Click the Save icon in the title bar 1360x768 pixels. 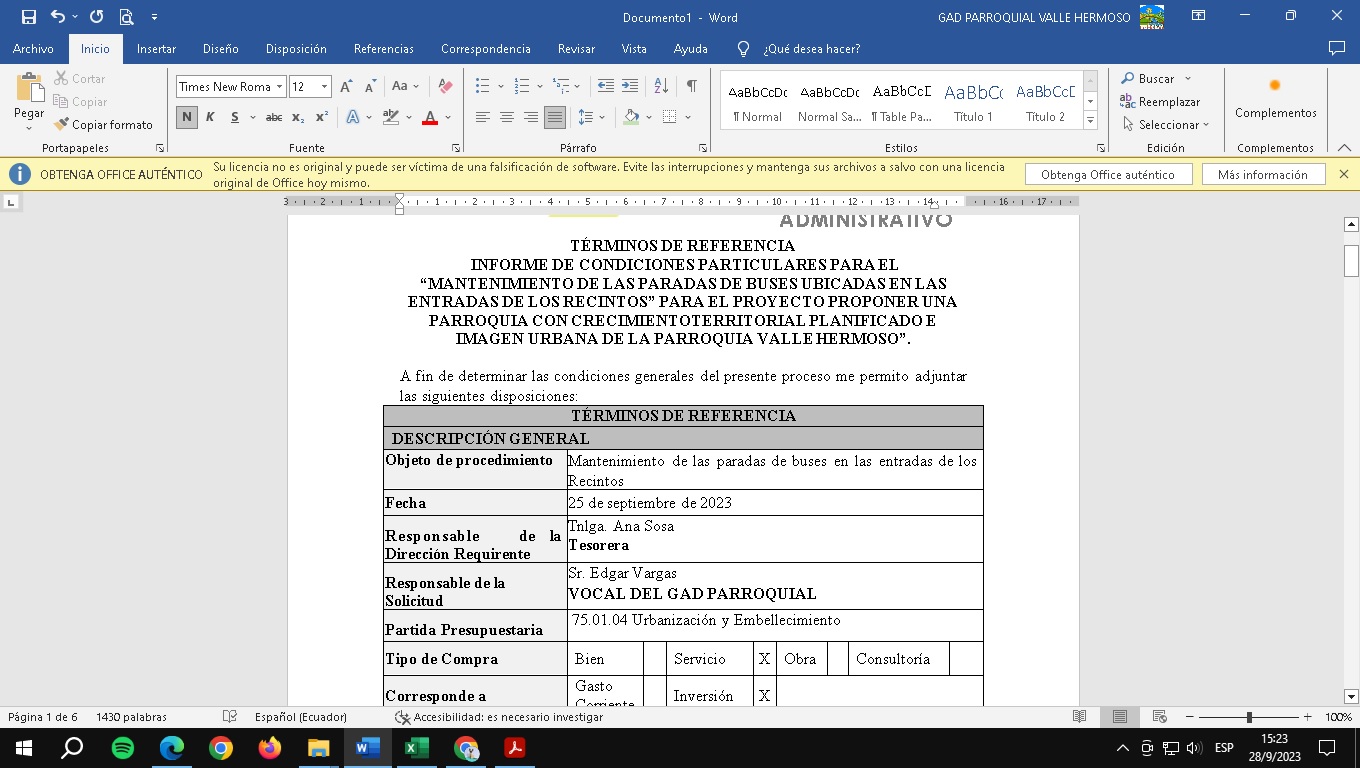tap(28, 17)
